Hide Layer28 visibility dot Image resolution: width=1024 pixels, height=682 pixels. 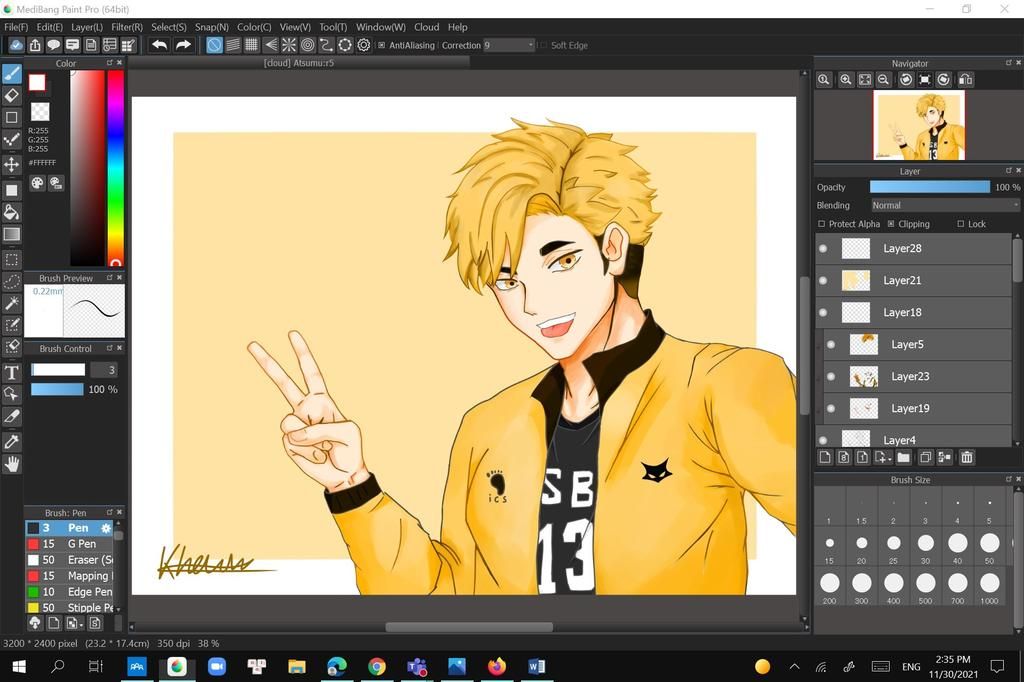[x=823, y=248]
